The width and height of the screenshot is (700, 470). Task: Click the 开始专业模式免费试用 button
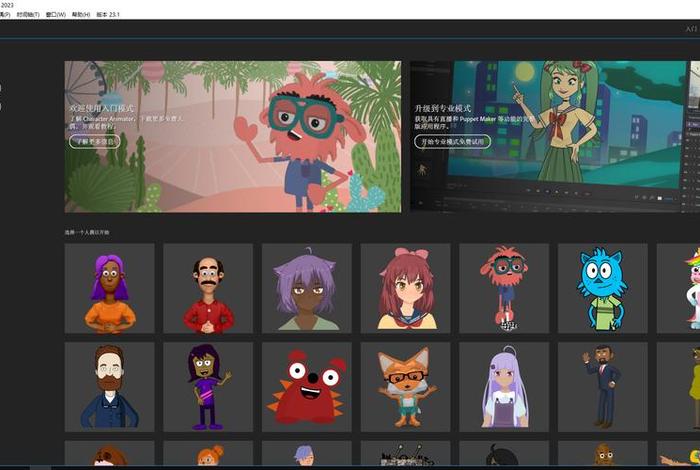click(452, 141)
